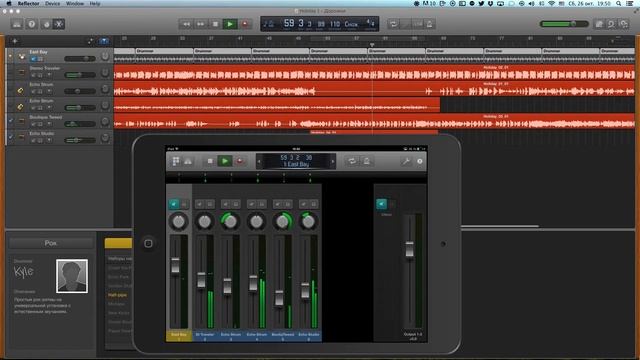Open the Note Pad button in toolbar
640x360 pixels.
tap(599, 24)
